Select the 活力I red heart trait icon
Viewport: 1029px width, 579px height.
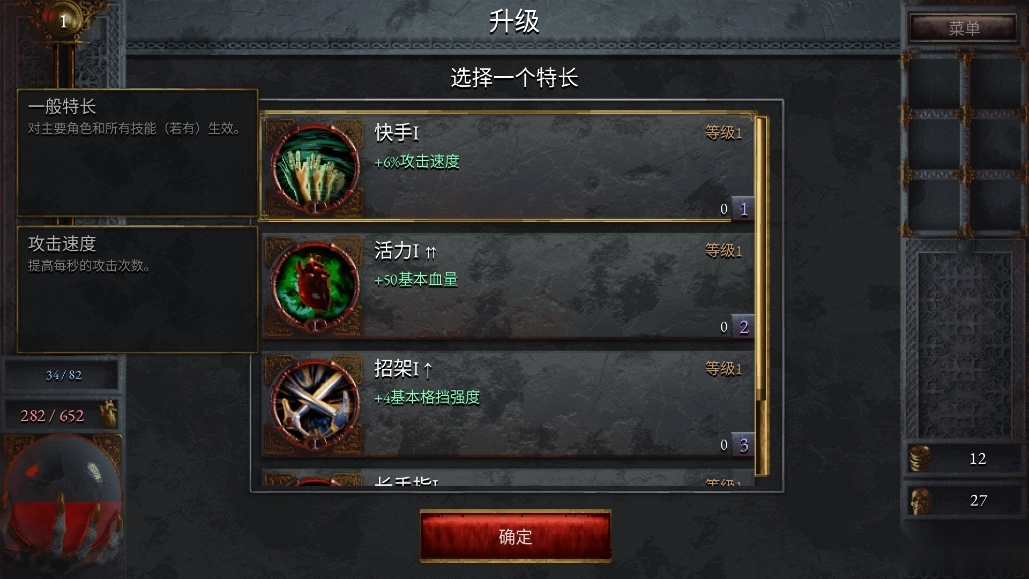point(315,286)
